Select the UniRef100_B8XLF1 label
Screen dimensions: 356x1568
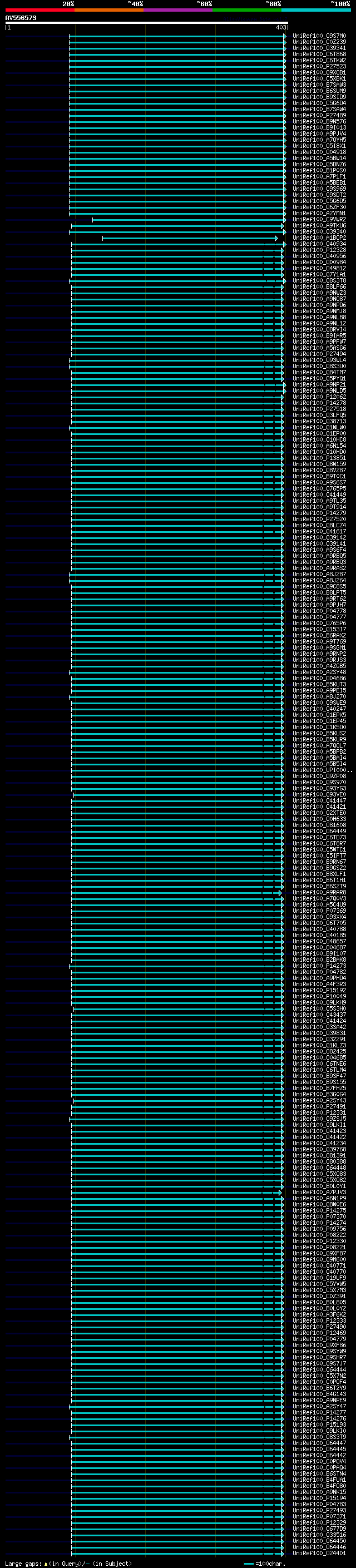pyautogui.click(x=319, y=874)
